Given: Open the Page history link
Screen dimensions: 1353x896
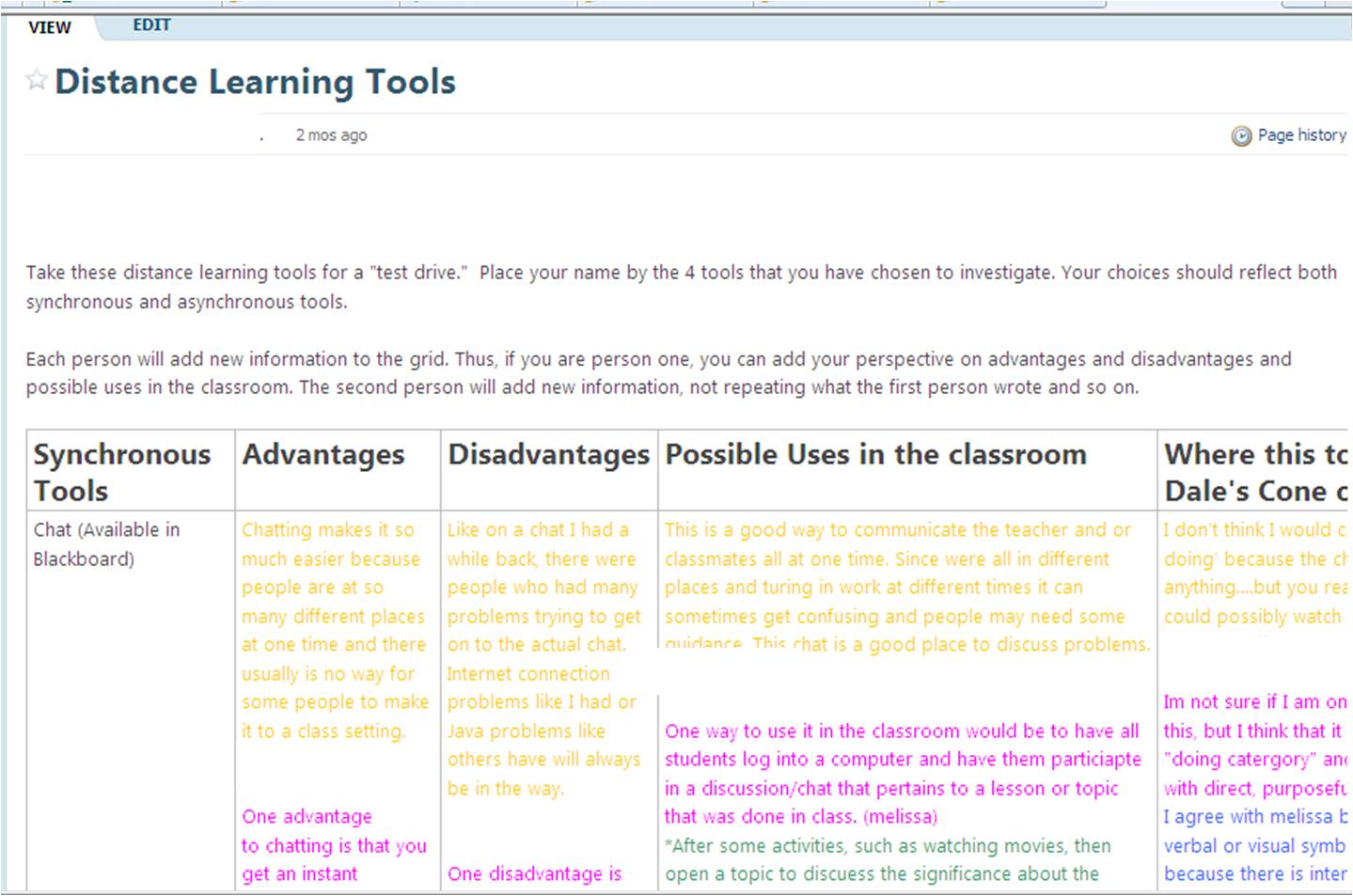Looking at the screenshot, I should 1301,135.
